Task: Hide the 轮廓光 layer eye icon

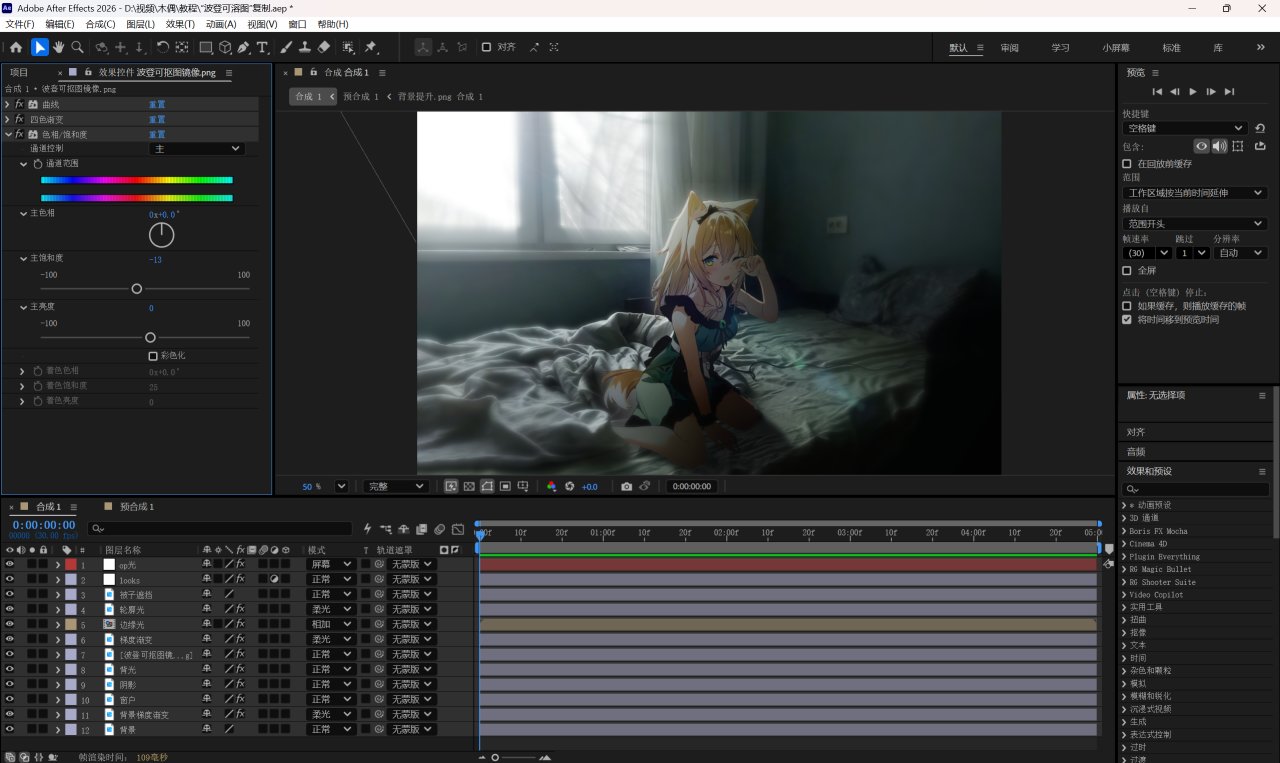Action: click(x=10, y=609)
